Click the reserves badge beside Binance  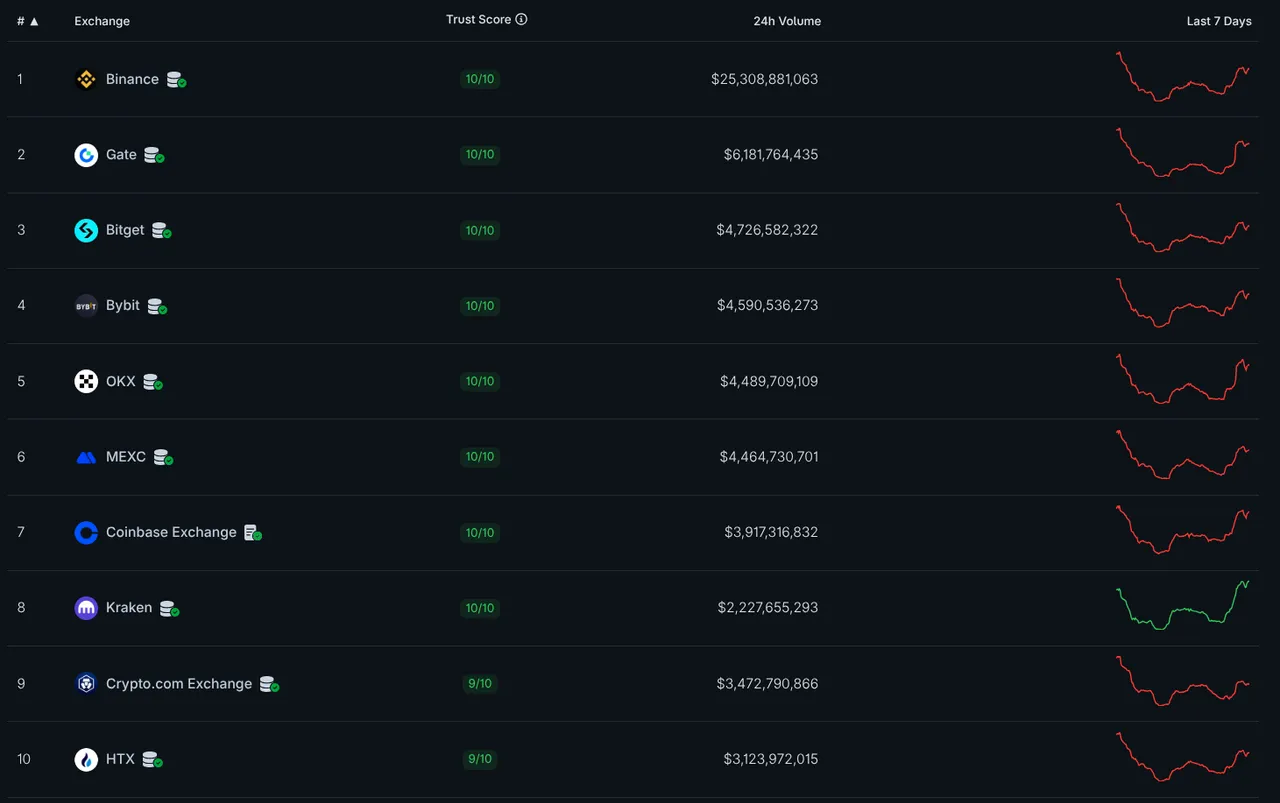[176, 80]
